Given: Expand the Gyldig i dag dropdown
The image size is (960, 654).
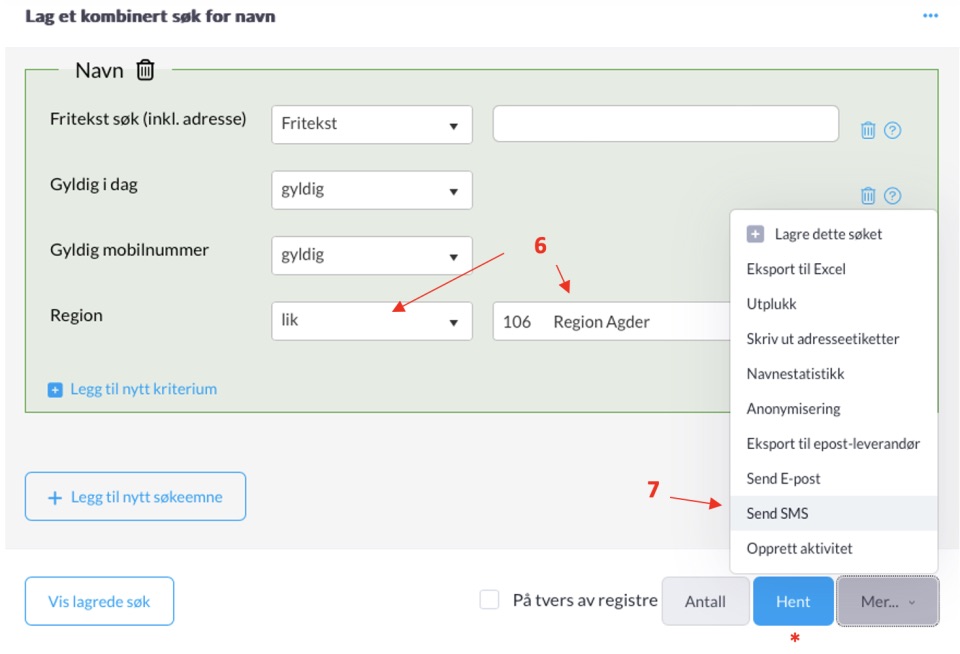Looking at the screenshot, I should click(372, 190).
